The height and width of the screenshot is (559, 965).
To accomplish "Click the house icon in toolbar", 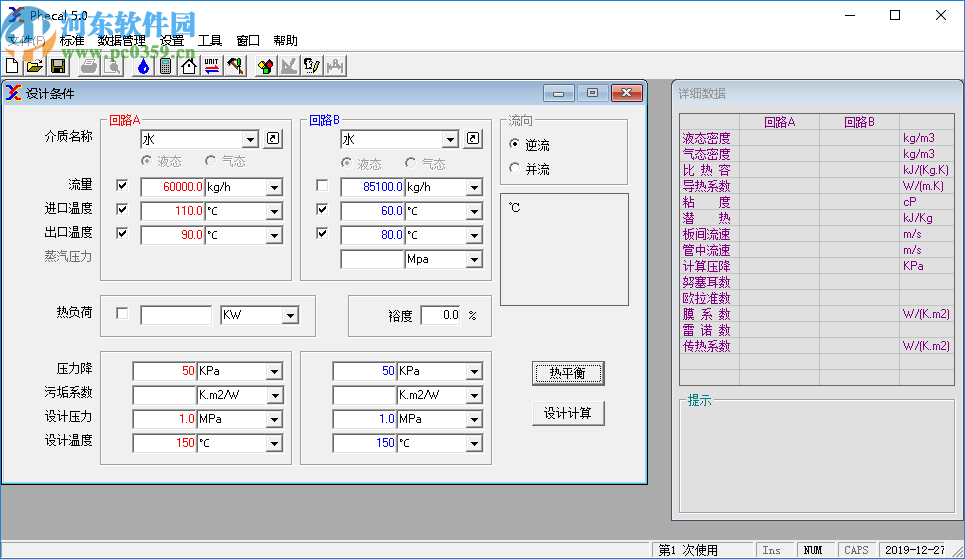I will coord(189,66).
